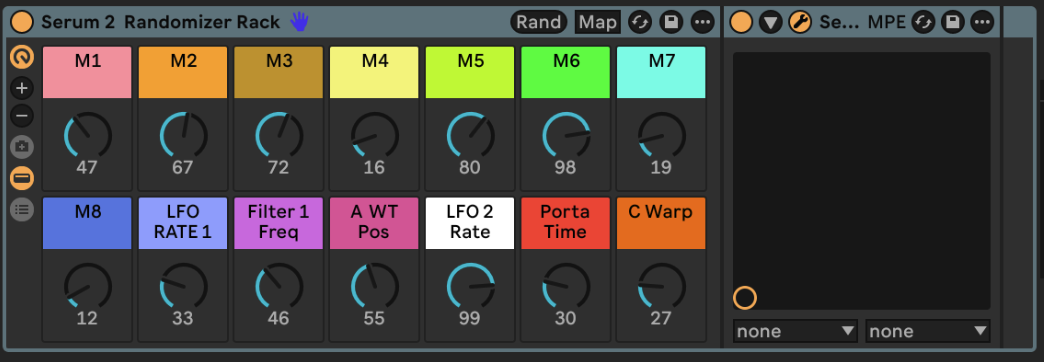Click the A WT Pos knob

(374, 286)
